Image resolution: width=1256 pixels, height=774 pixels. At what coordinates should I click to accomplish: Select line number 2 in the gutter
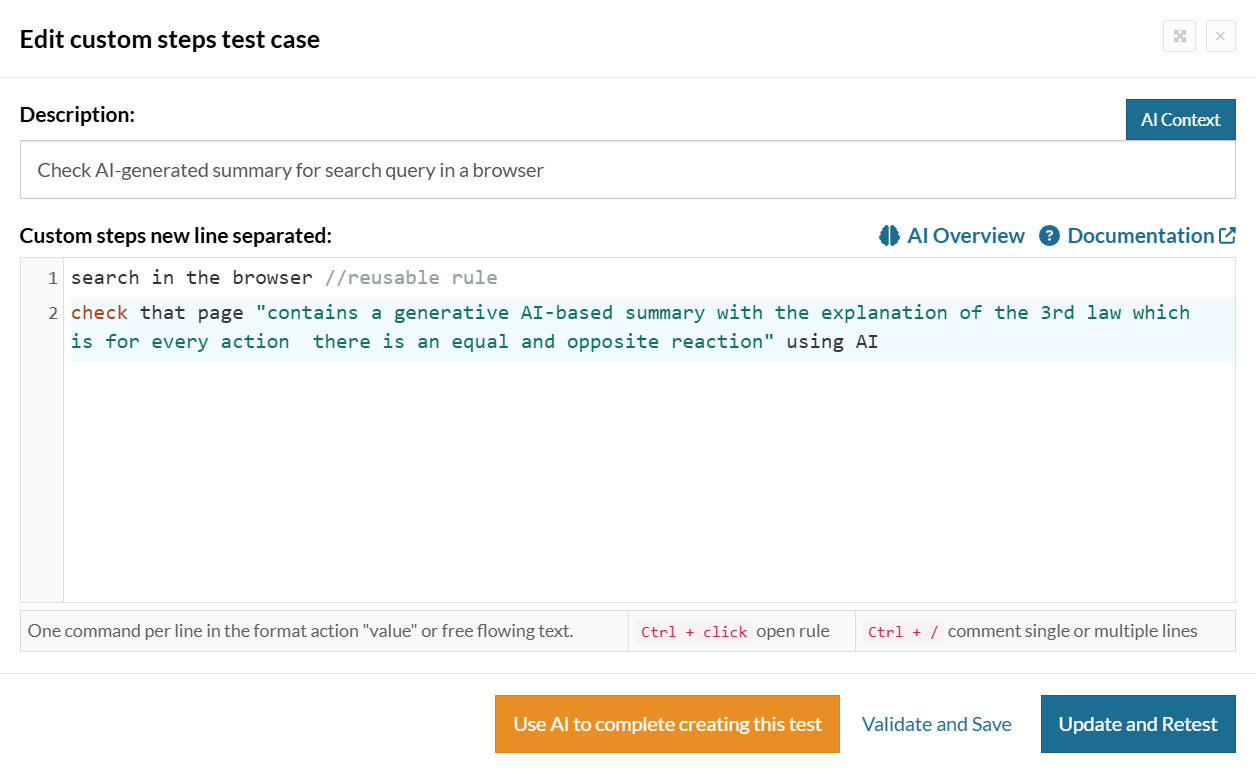point(52,313)
